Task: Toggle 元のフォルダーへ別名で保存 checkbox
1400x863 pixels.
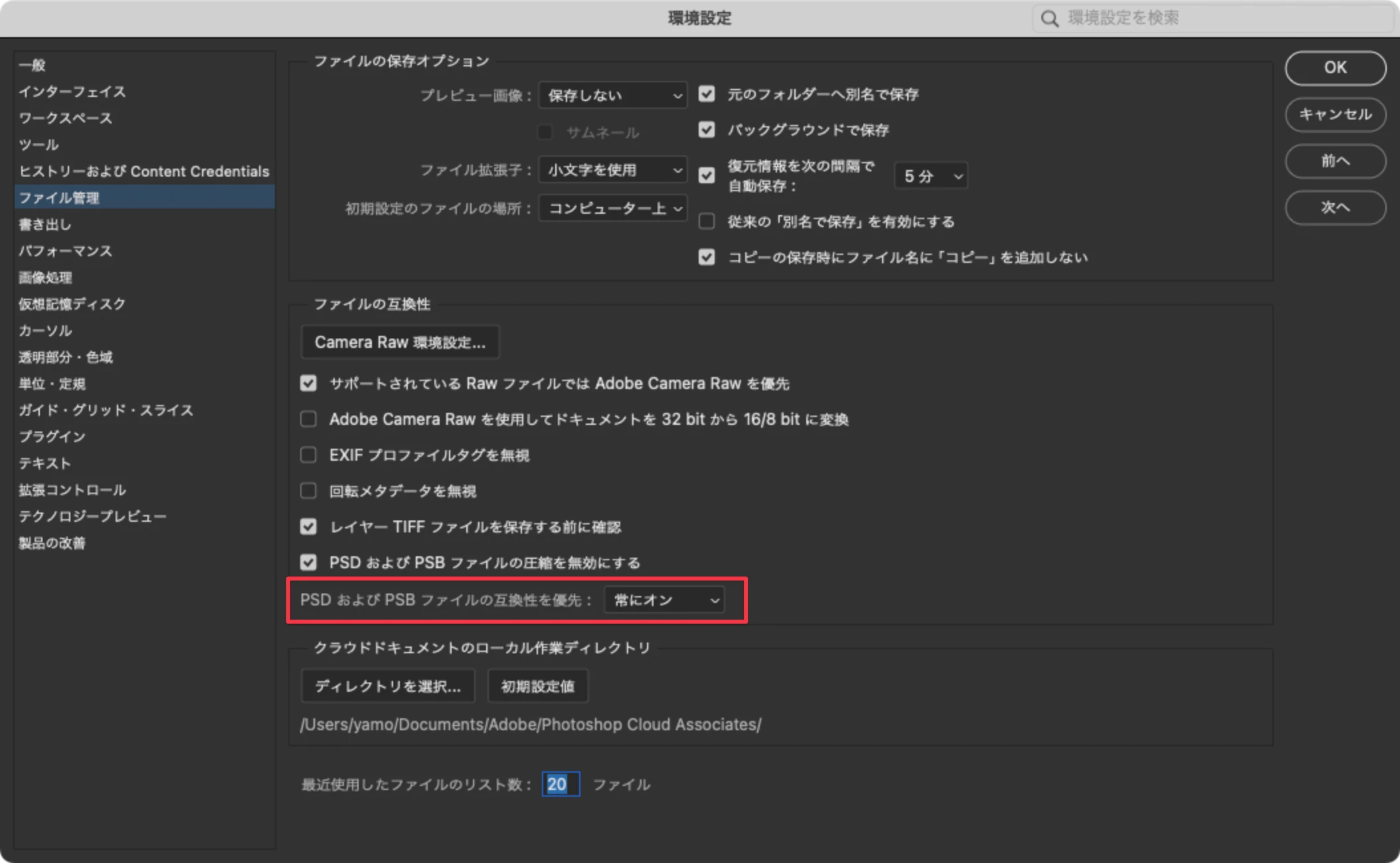Action: (x=707, y=94)
